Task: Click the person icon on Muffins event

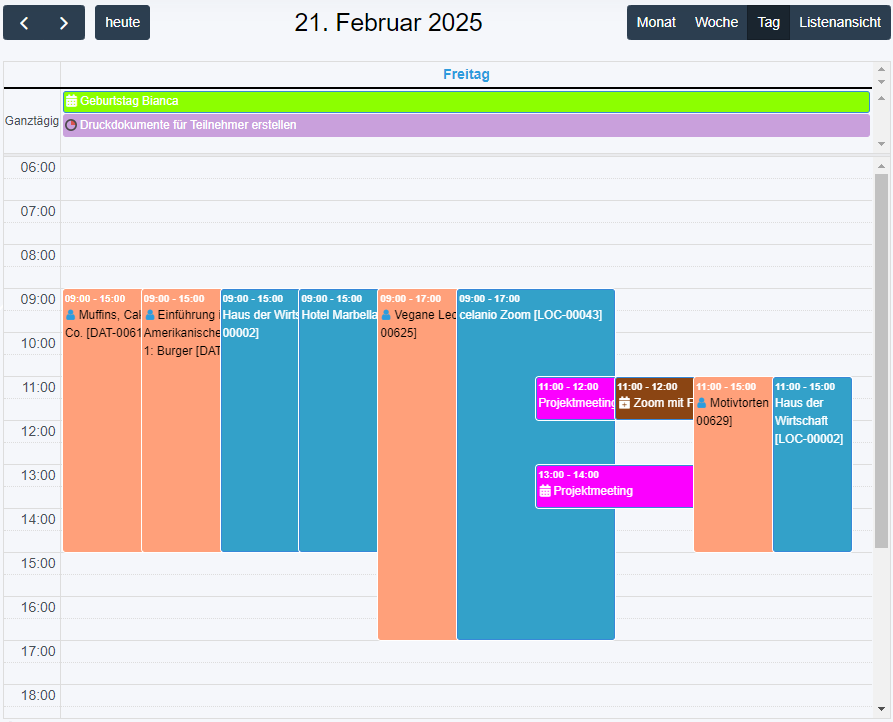Action: [71, 315]
